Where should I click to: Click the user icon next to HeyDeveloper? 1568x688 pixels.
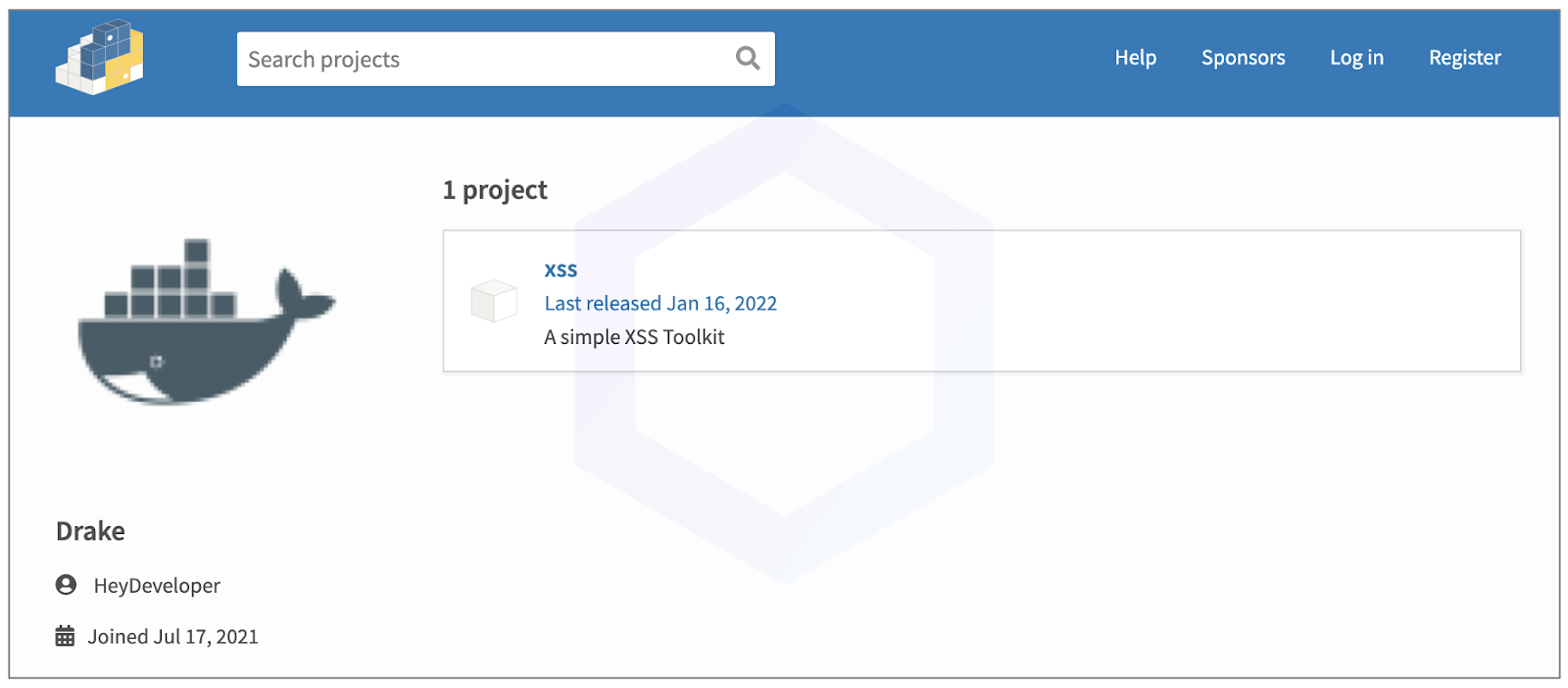pos(64,585)
